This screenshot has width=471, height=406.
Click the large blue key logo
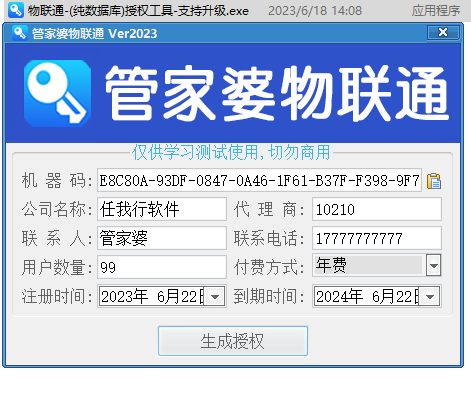(57, 93)
